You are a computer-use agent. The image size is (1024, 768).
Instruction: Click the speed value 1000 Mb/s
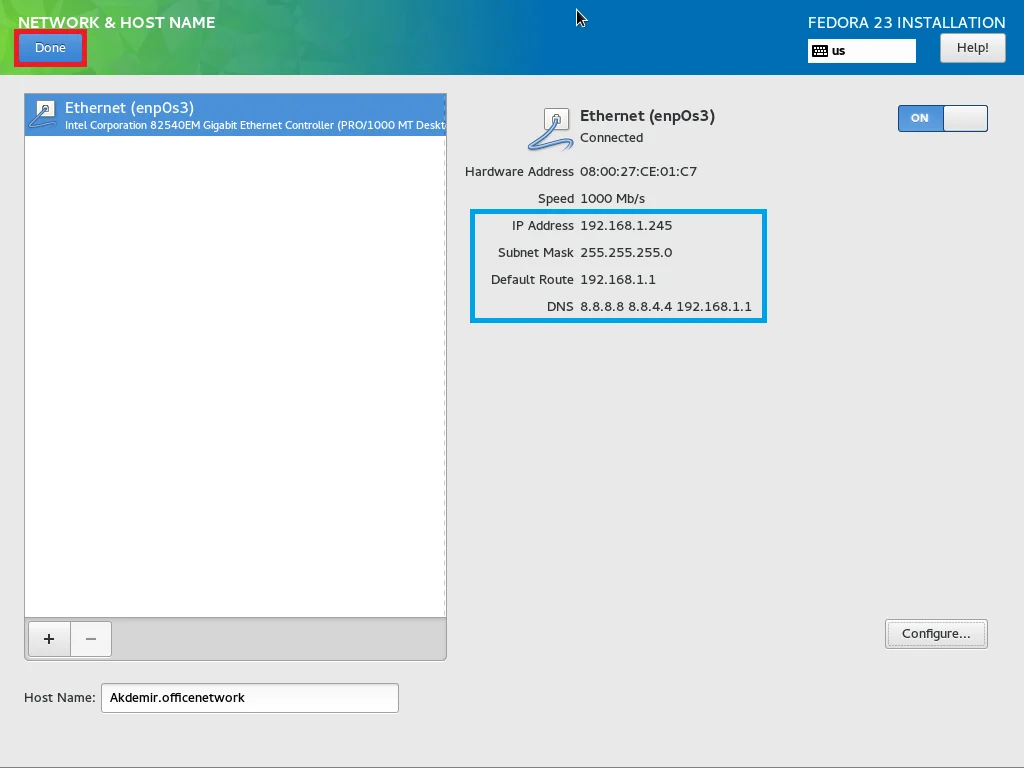click(x=612, y=199)
